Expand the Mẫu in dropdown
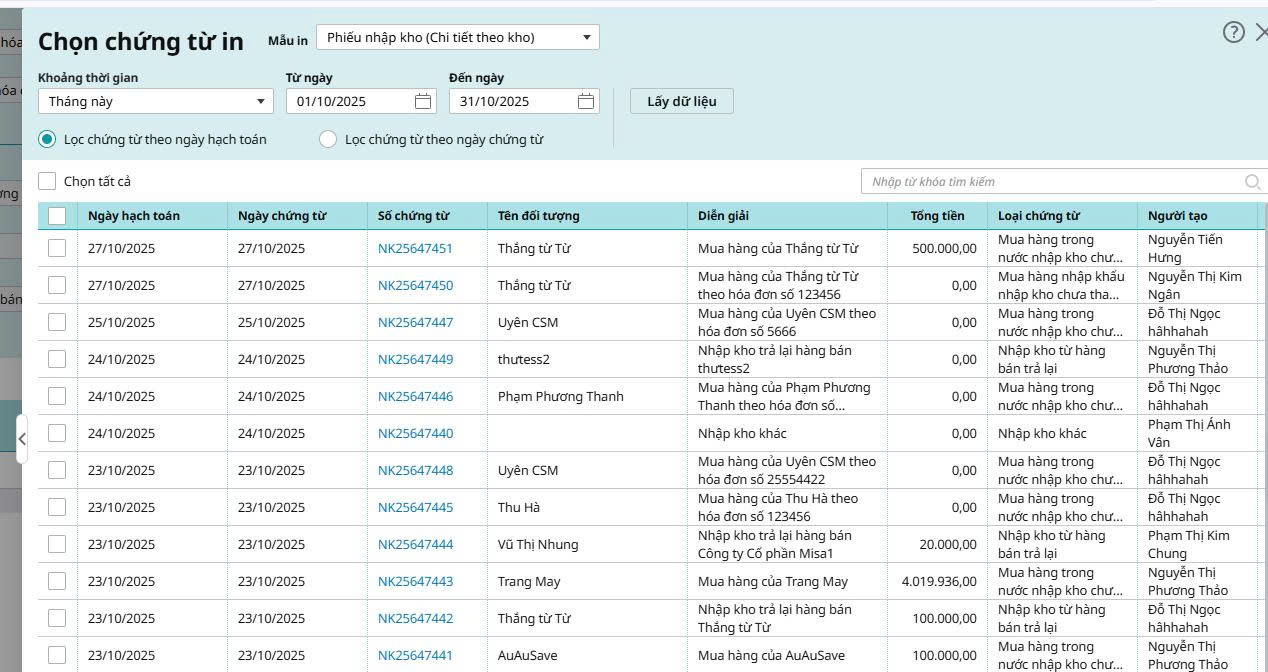 [x=587, y=38]
